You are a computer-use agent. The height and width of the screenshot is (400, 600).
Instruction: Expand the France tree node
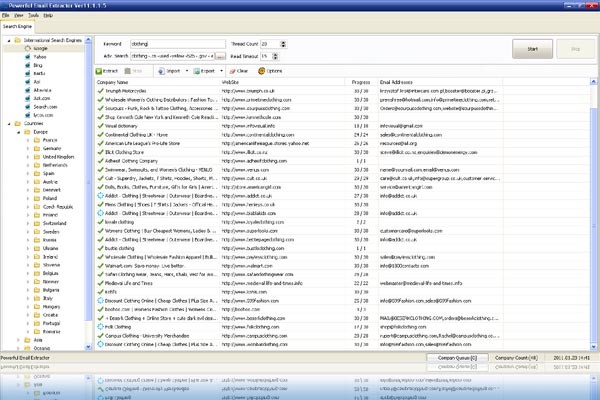(x=28, y=140)
